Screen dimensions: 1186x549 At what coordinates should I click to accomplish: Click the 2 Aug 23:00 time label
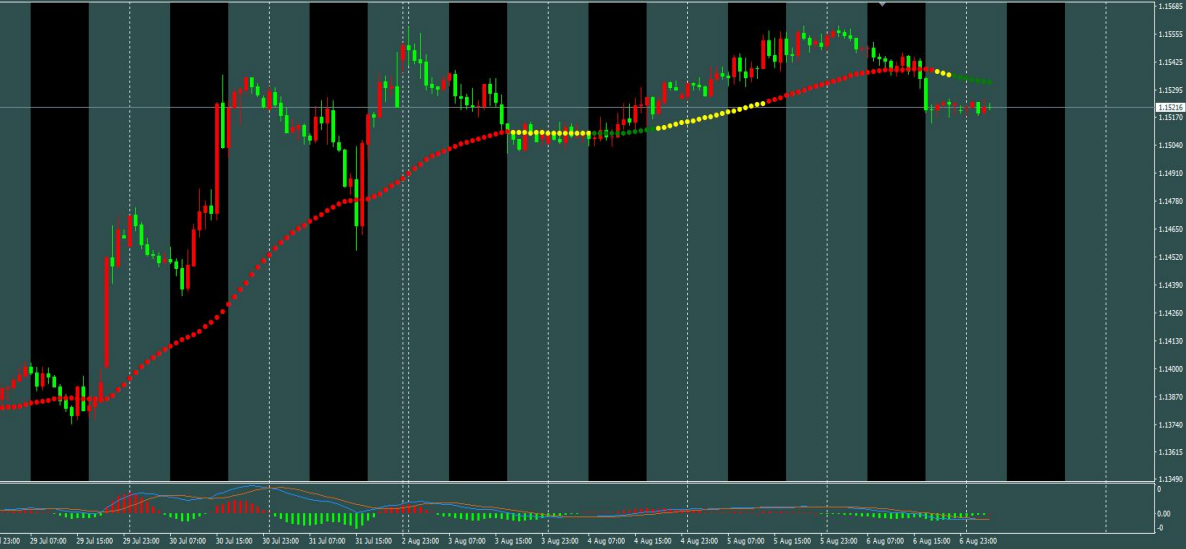tap(420, 541)
